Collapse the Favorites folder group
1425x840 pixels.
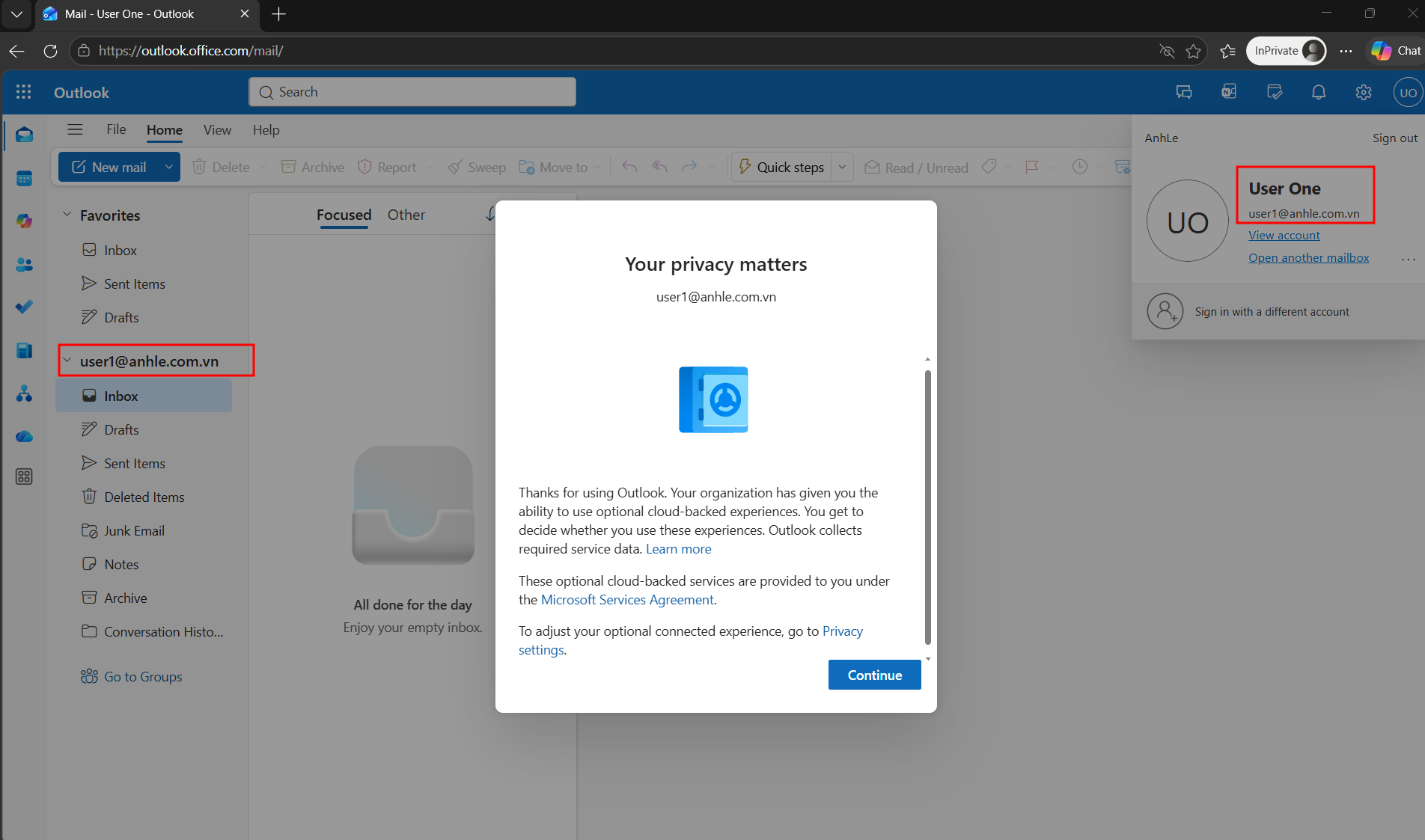tap(67, 215)
